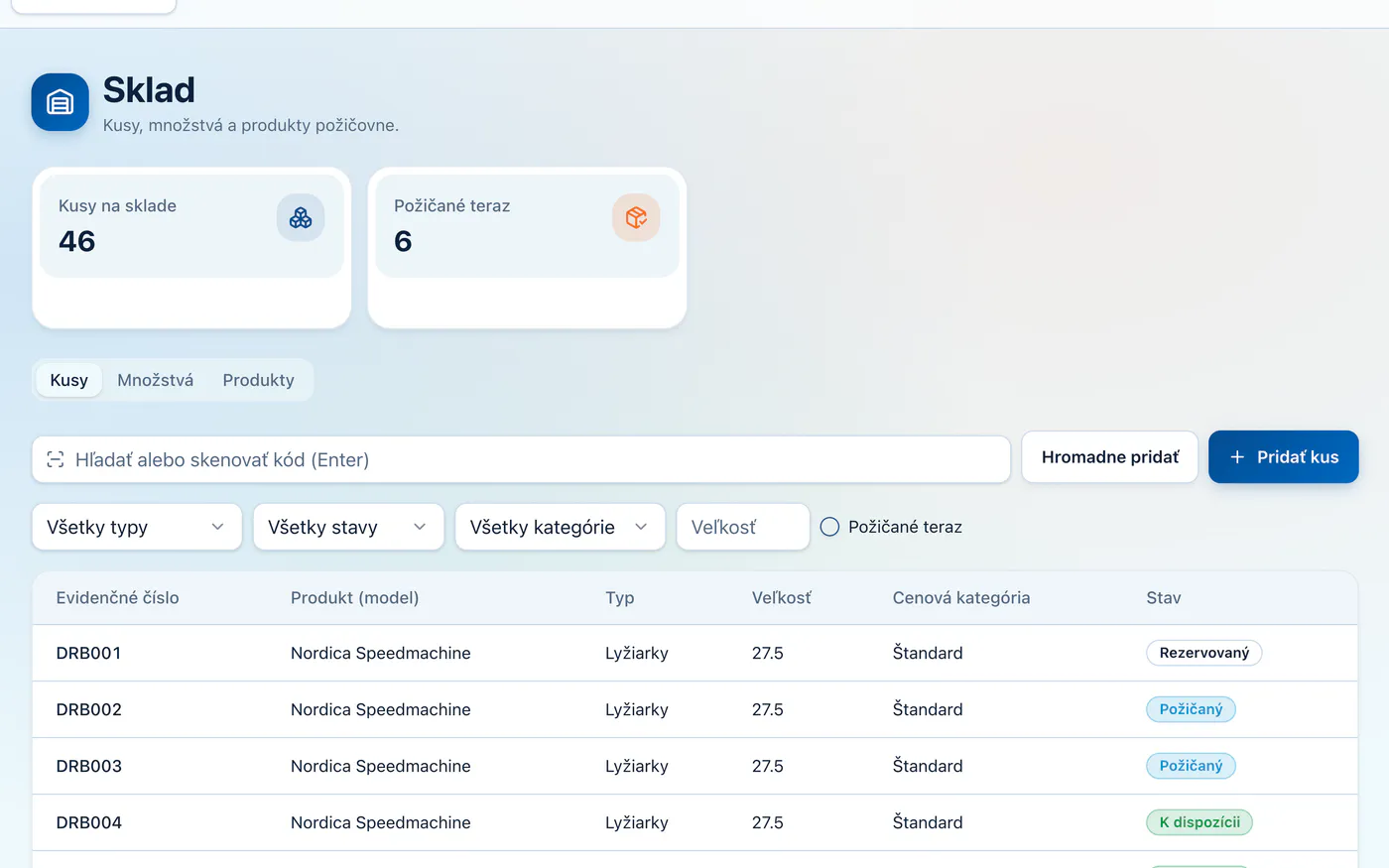Click the K dispozícii badge for DRB004

click(x=1200, y=822)
